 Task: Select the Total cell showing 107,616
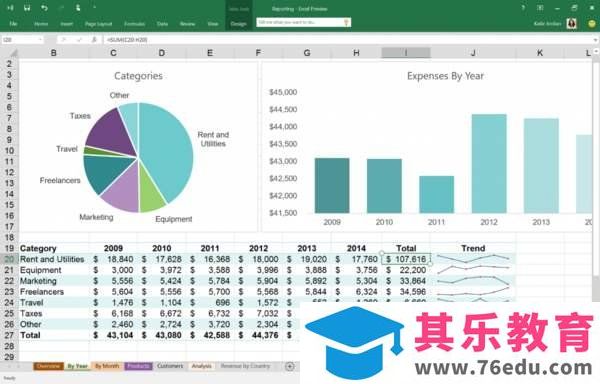tap(406, 259)
